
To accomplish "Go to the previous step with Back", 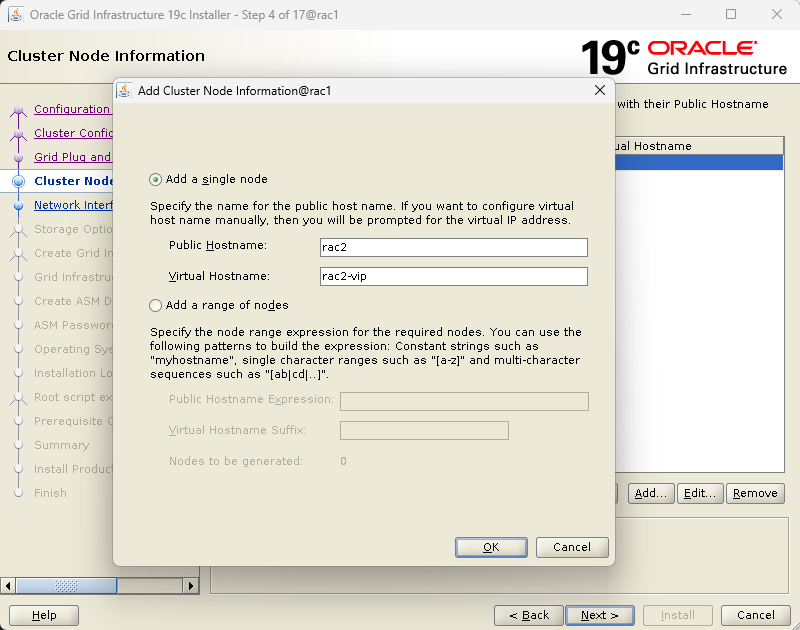I will tap(529, 615).
